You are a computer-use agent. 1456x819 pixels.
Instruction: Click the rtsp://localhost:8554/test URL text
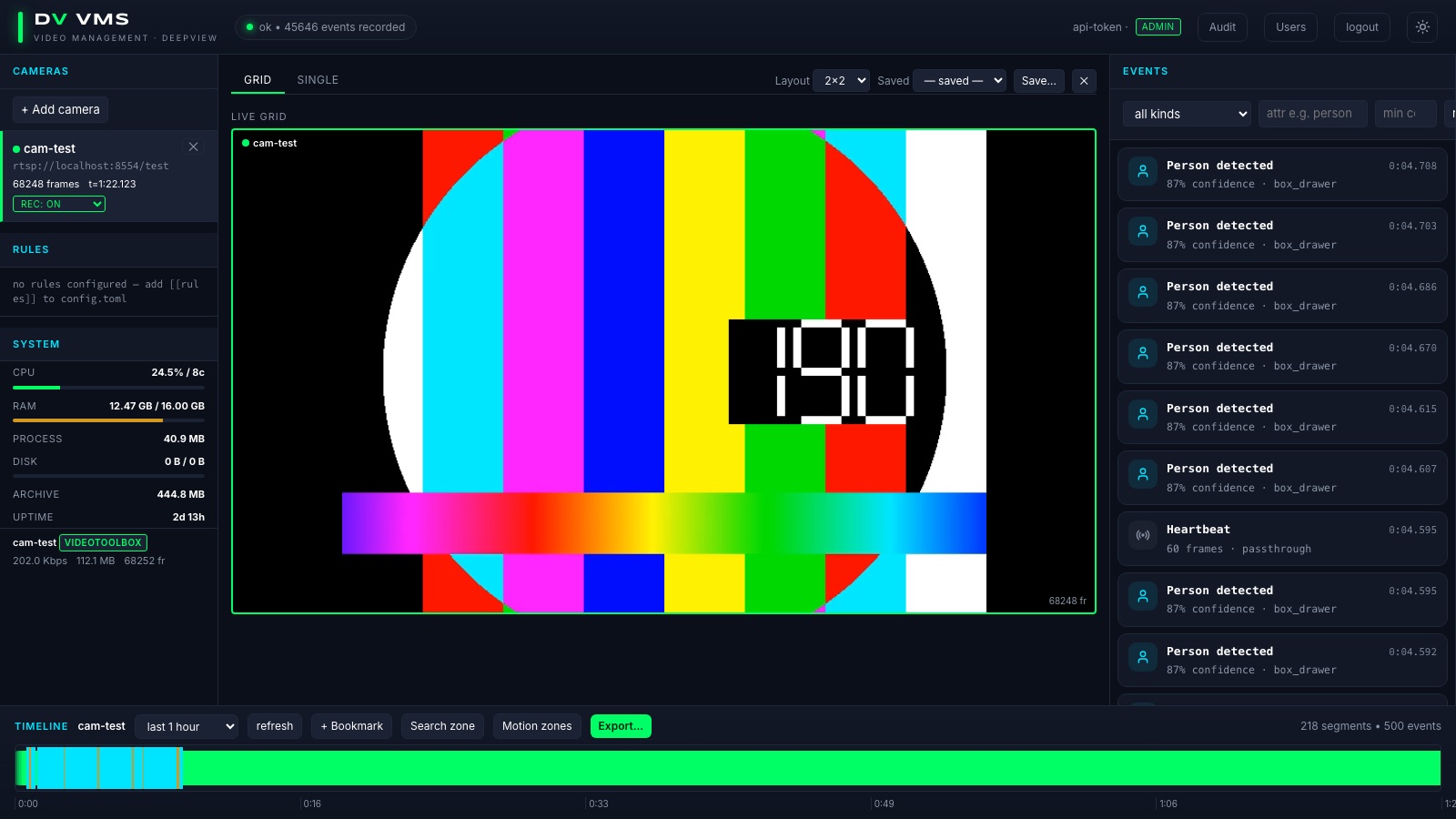point(90,166)
